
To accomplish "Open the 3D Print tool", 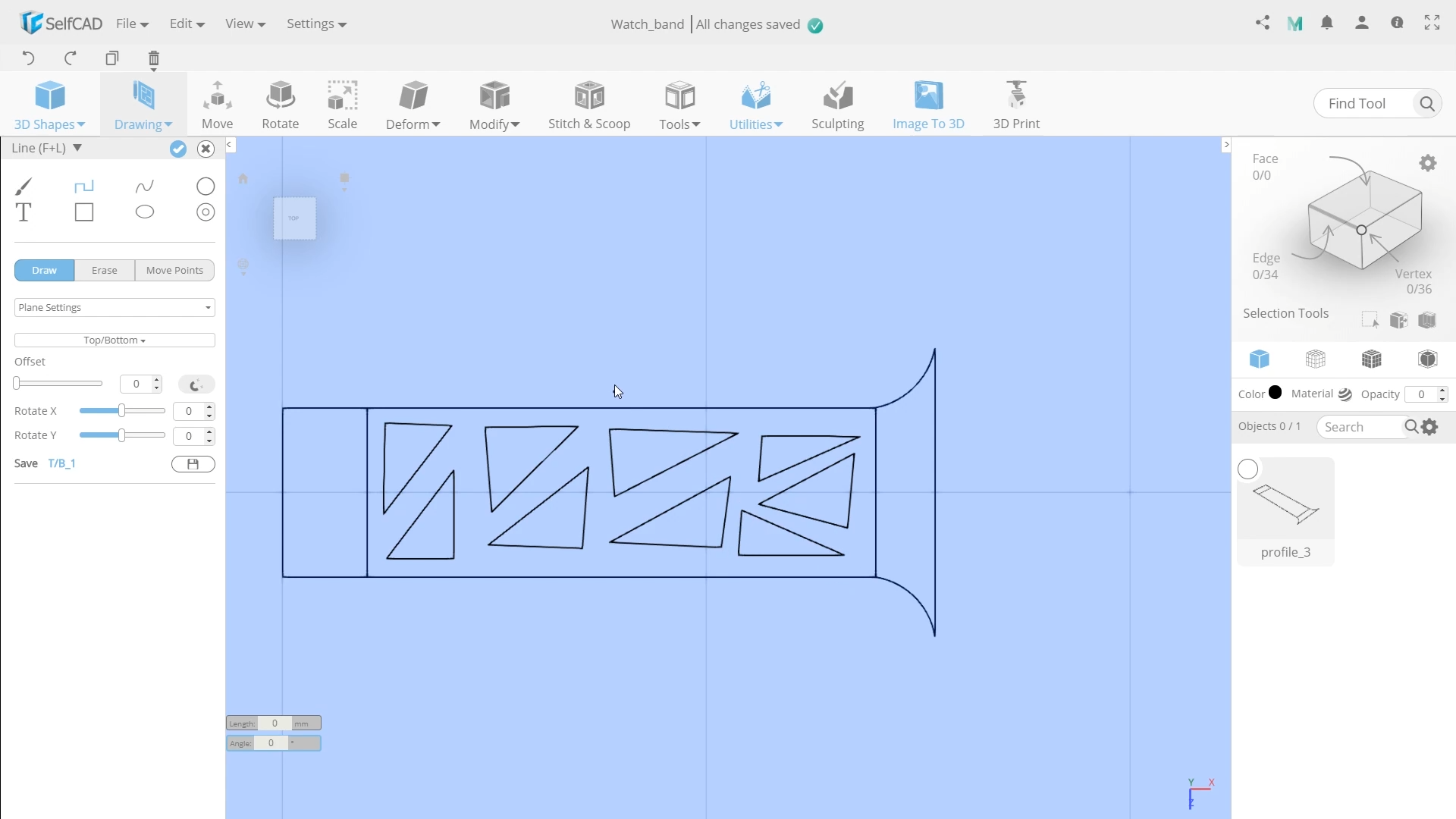I will pos(1016,105).
